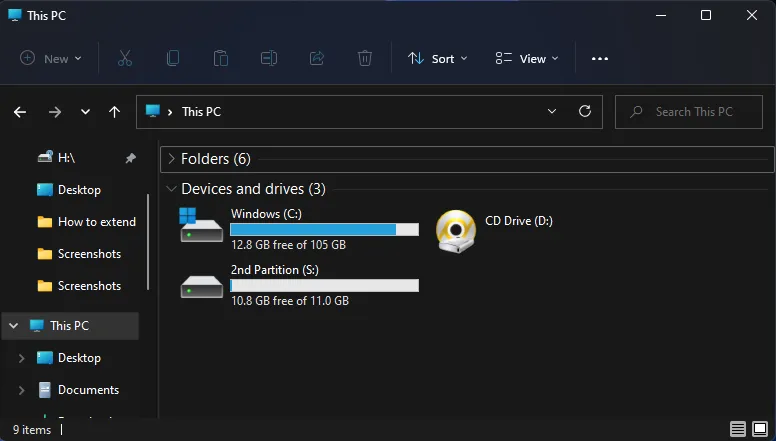
Task: Go back with the left arrow
Action: (20, 112)
